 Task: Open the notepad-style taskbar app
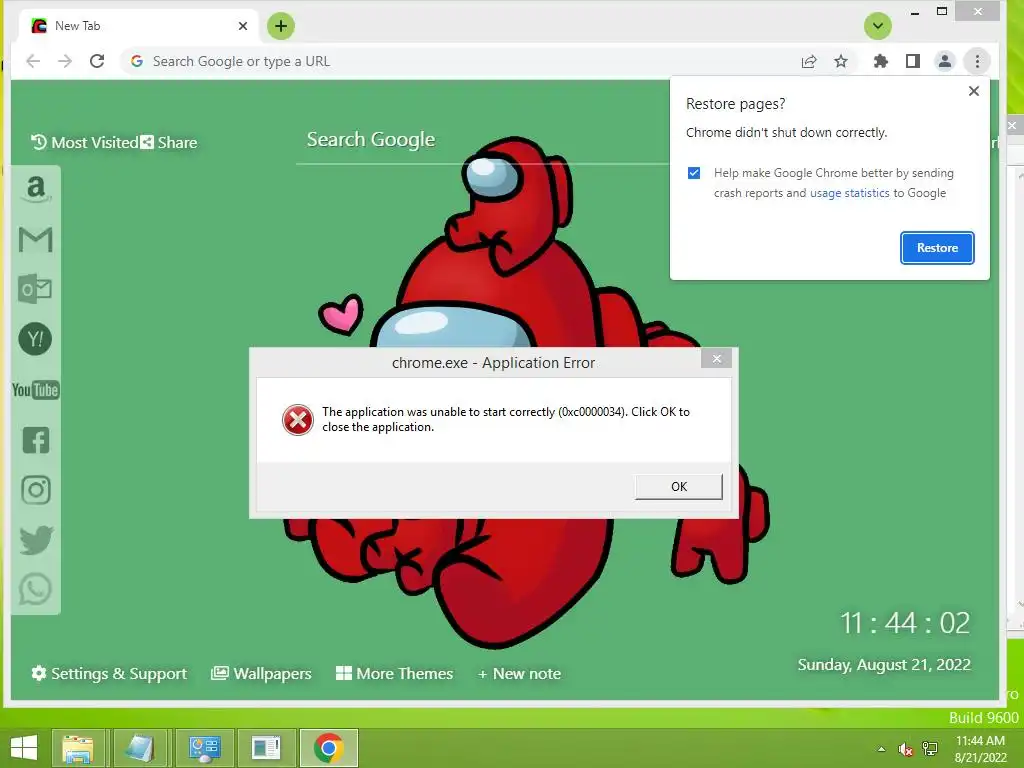pos(140,748)
